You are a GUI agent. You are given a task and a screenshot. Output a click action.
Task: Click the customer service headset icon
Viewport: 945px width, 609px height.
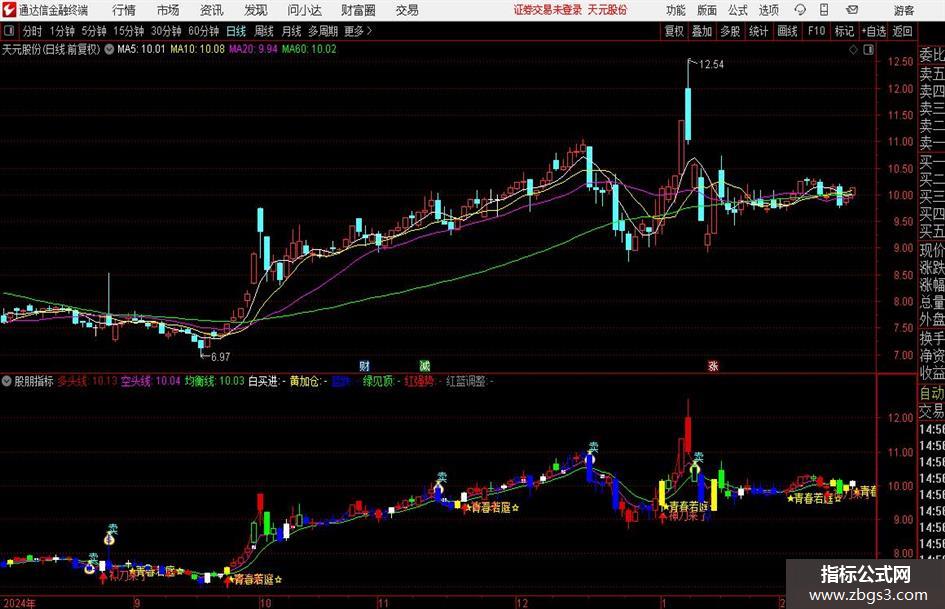(x=800, y=10)
